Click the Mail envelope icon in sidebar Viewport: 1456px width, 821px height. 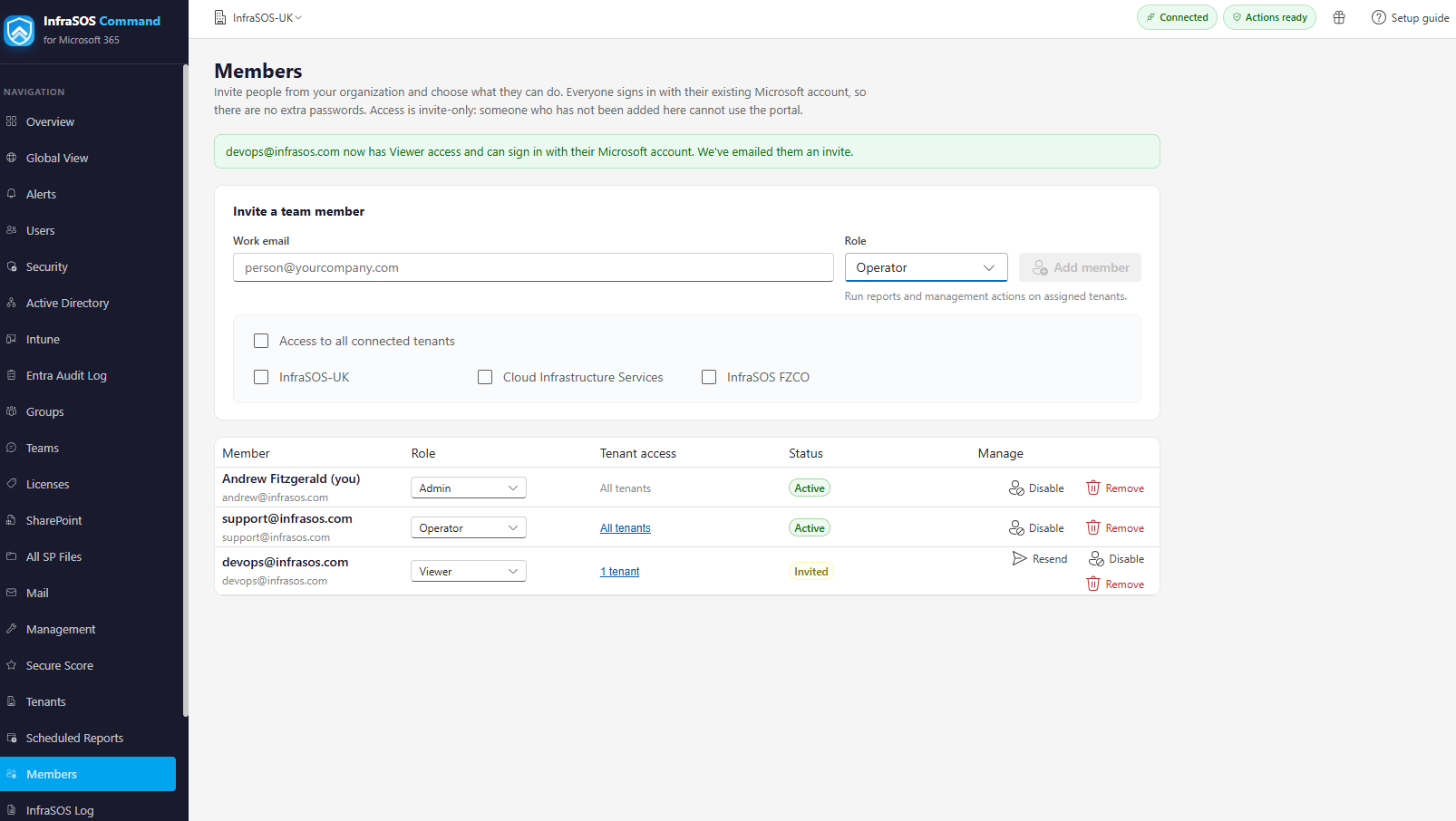tap(12, 592)
